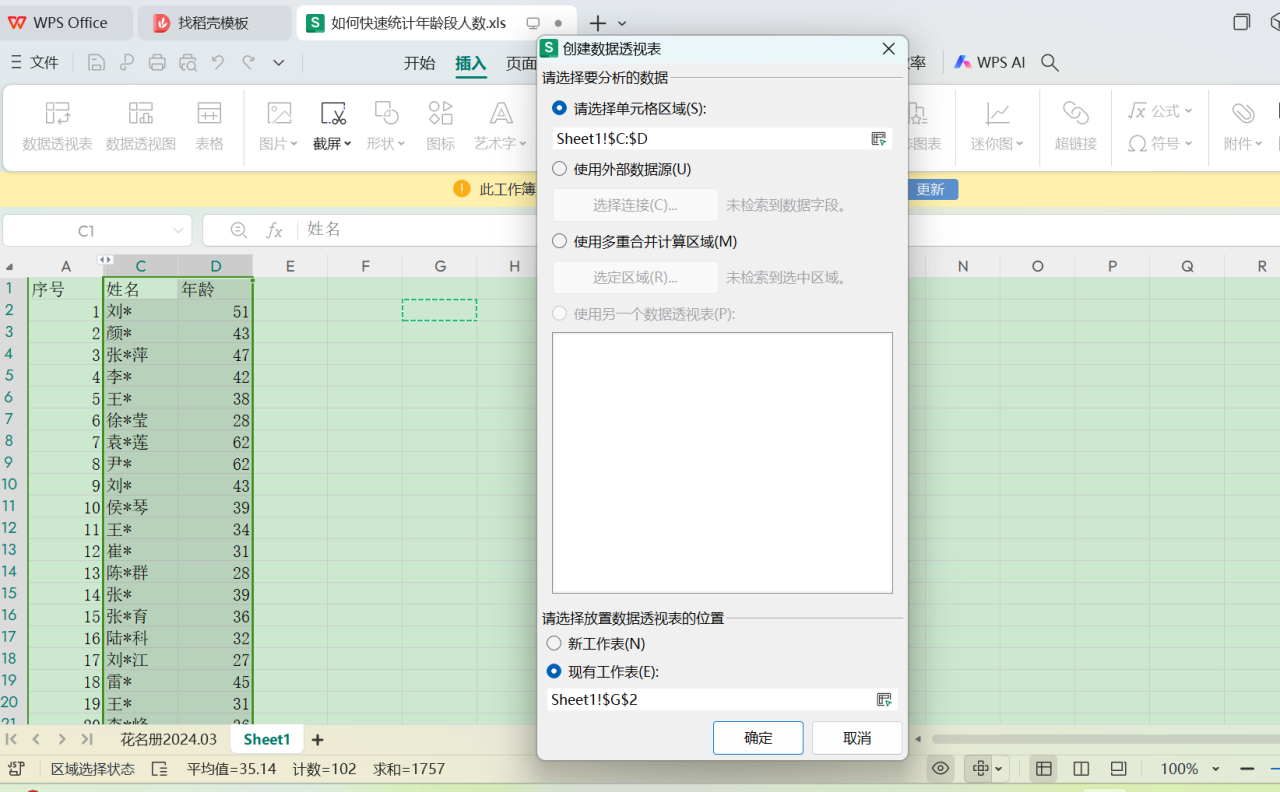Click the status bar customize icon at far left
This screenshot has width=1280, height=792.
[16, 768]
